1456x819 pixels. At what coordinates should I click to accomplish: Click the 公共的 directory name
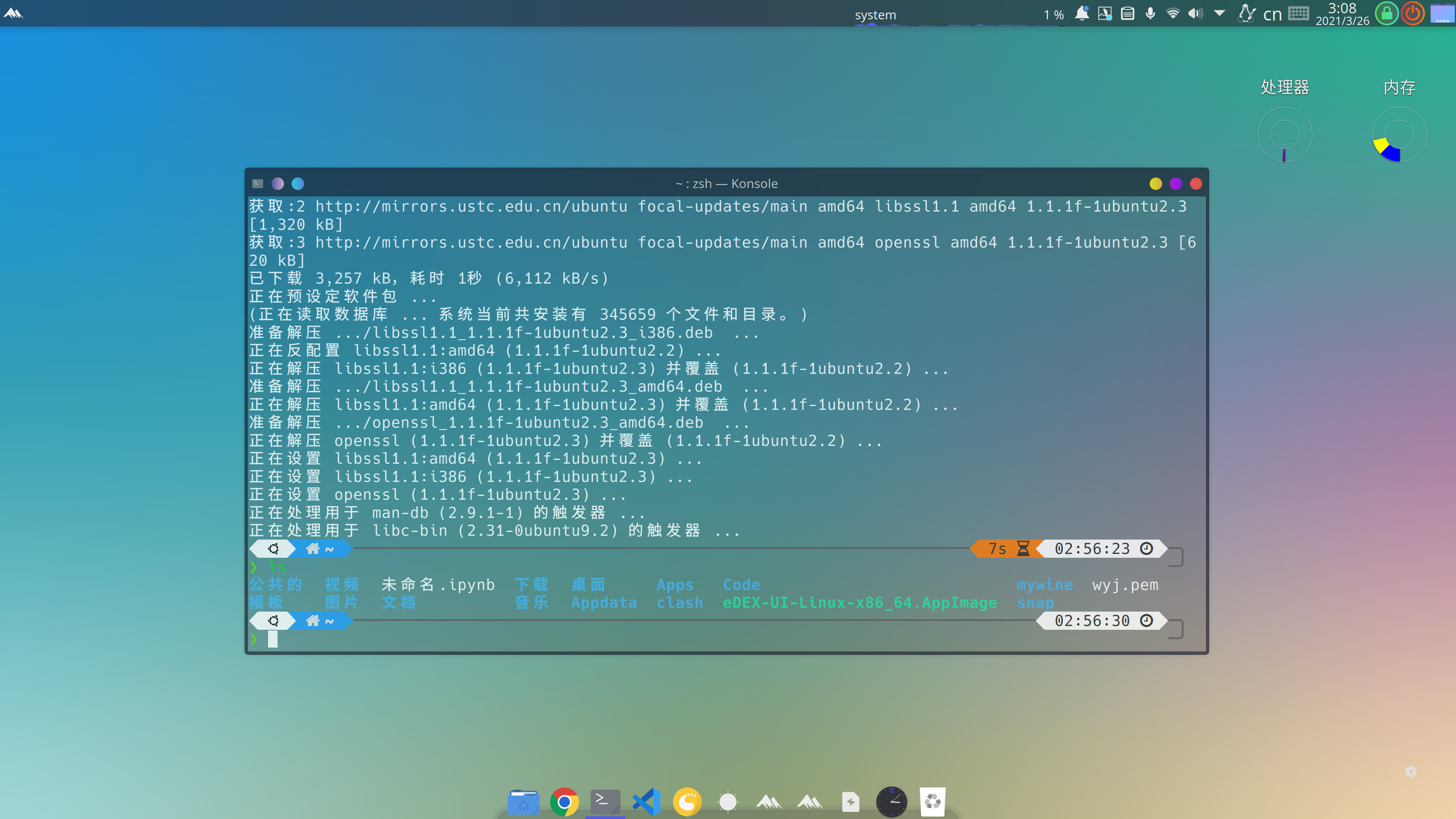pyautogui.click(x=276, y=584)
